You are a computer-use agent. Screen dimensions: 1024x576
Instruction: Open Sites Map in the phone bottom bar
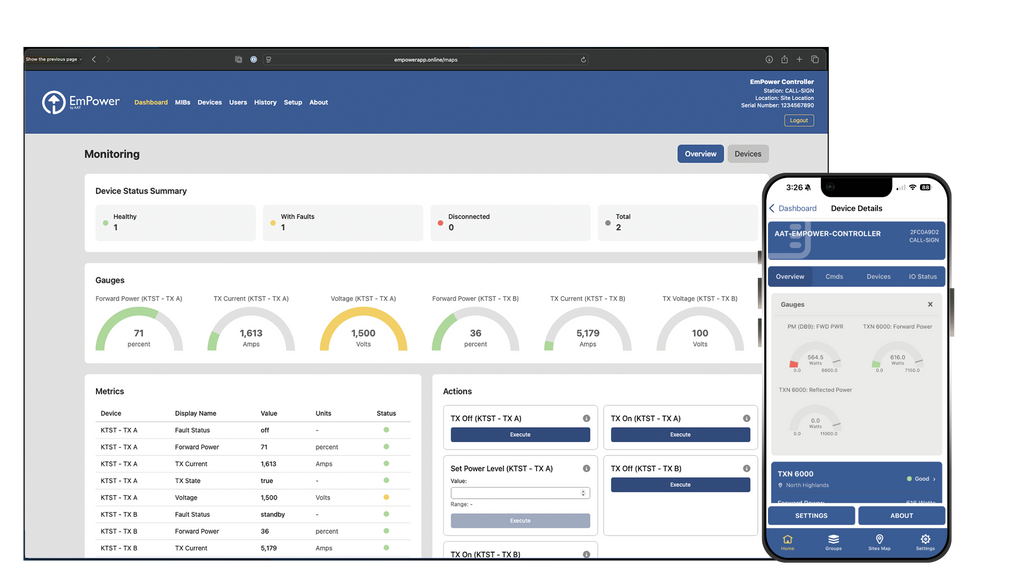(879, 541)
